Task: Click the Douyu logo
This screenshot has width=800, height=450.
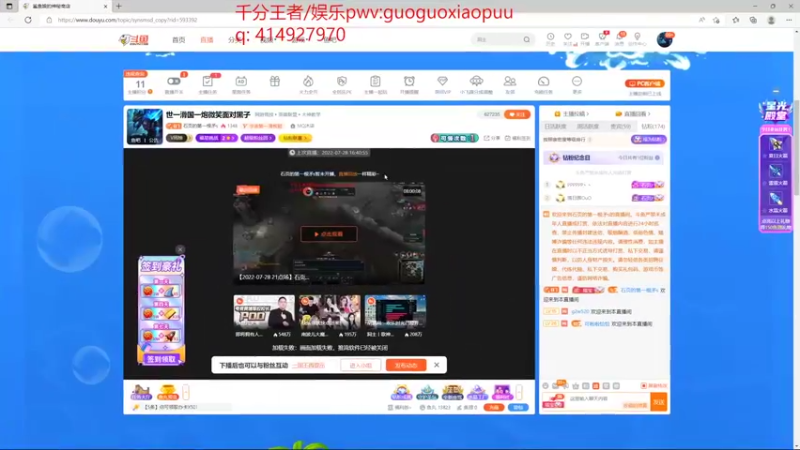Action: coord(134,39)
